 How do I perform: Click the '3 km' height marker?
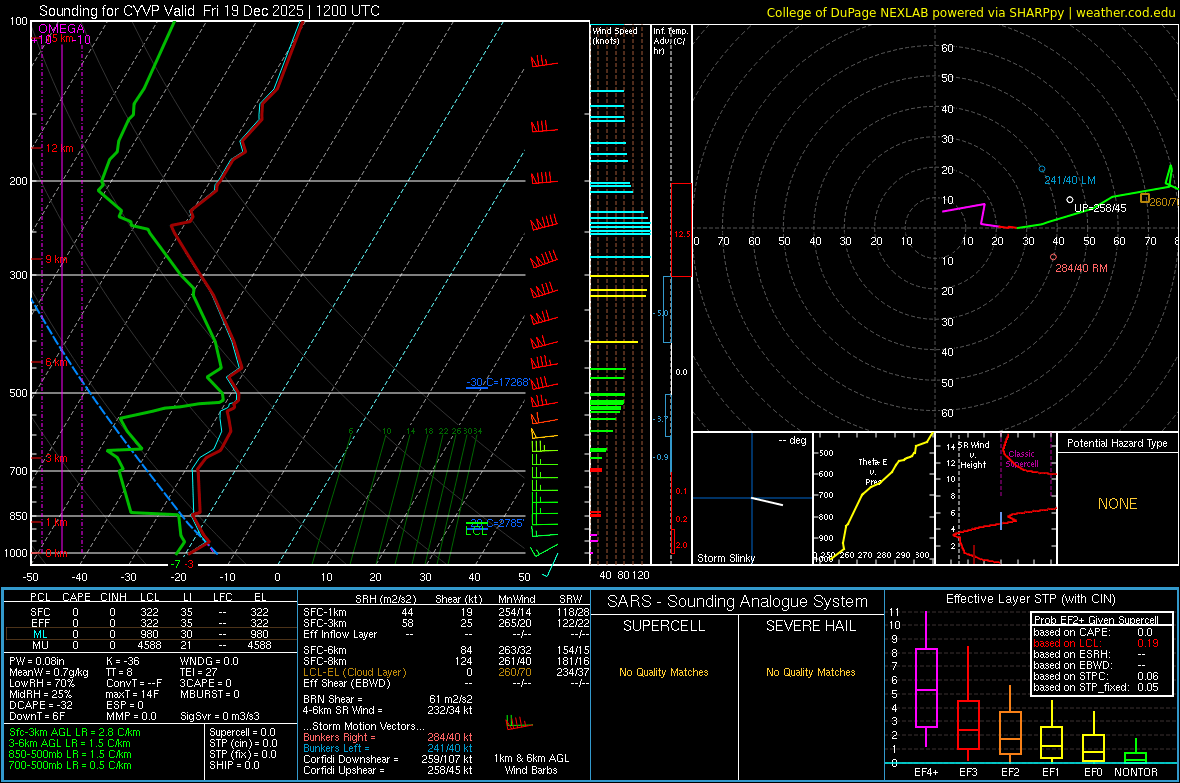56,458
